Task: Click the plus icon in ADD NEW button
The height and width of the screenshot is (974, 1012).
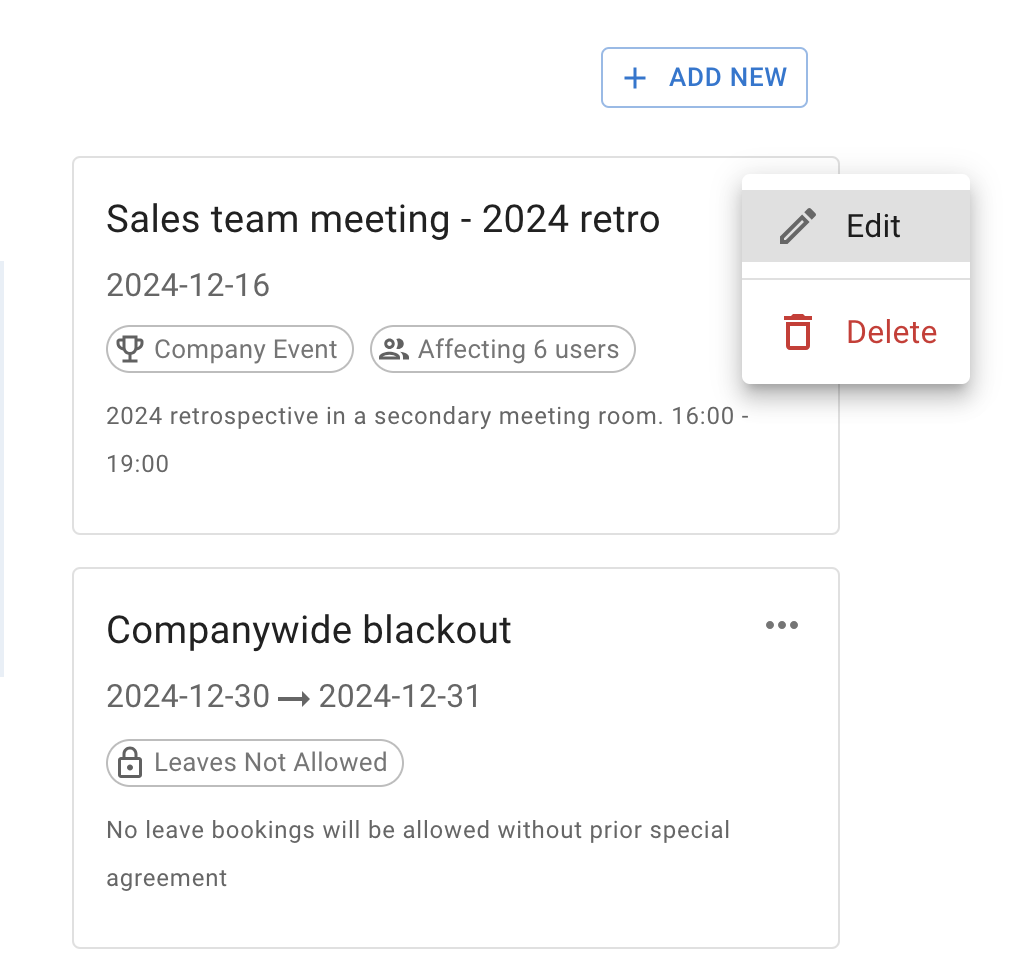Action: tap(634, 77)
